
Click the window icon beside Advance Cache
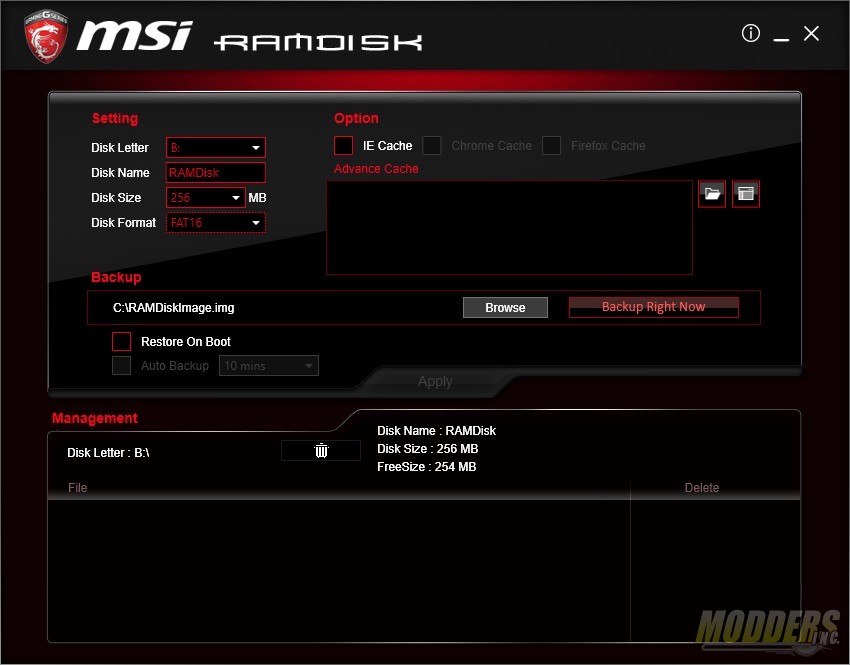pyautogui.click(x=745, y=193)
